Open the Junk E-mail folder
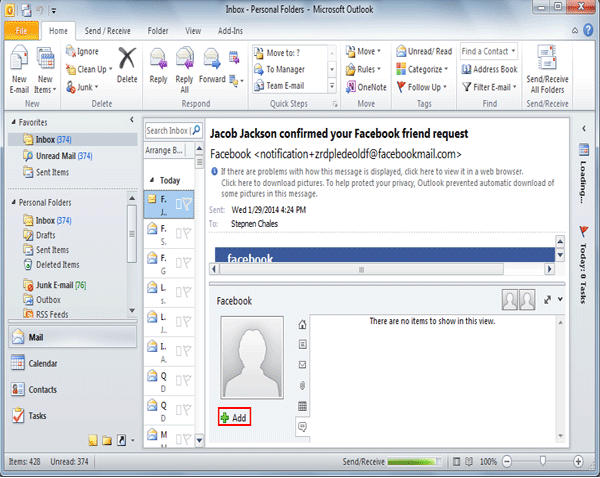Image resolution: width=600 pixels, height=478 pixels. 54,285
